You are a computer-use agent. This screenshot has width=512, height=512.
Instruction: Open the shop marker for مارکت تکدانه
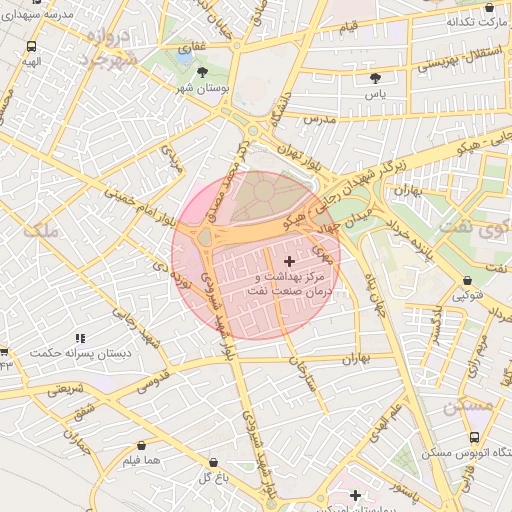[489, 7]
